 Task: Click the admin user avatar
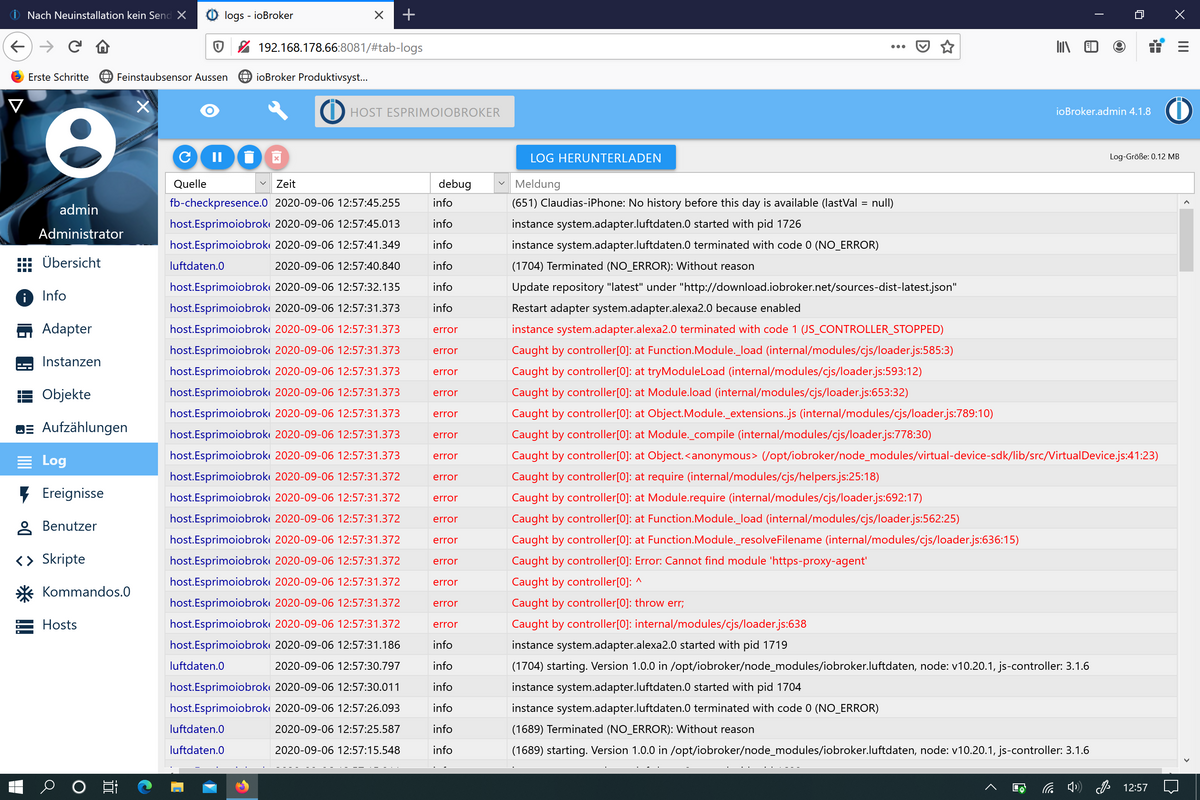[79, 144]
